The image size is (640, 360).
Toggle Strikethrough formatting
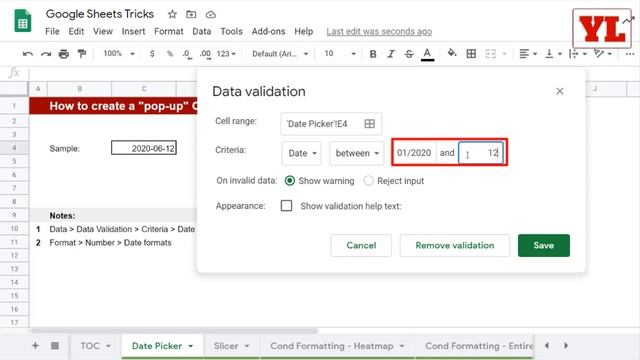[x=409, y=54]
